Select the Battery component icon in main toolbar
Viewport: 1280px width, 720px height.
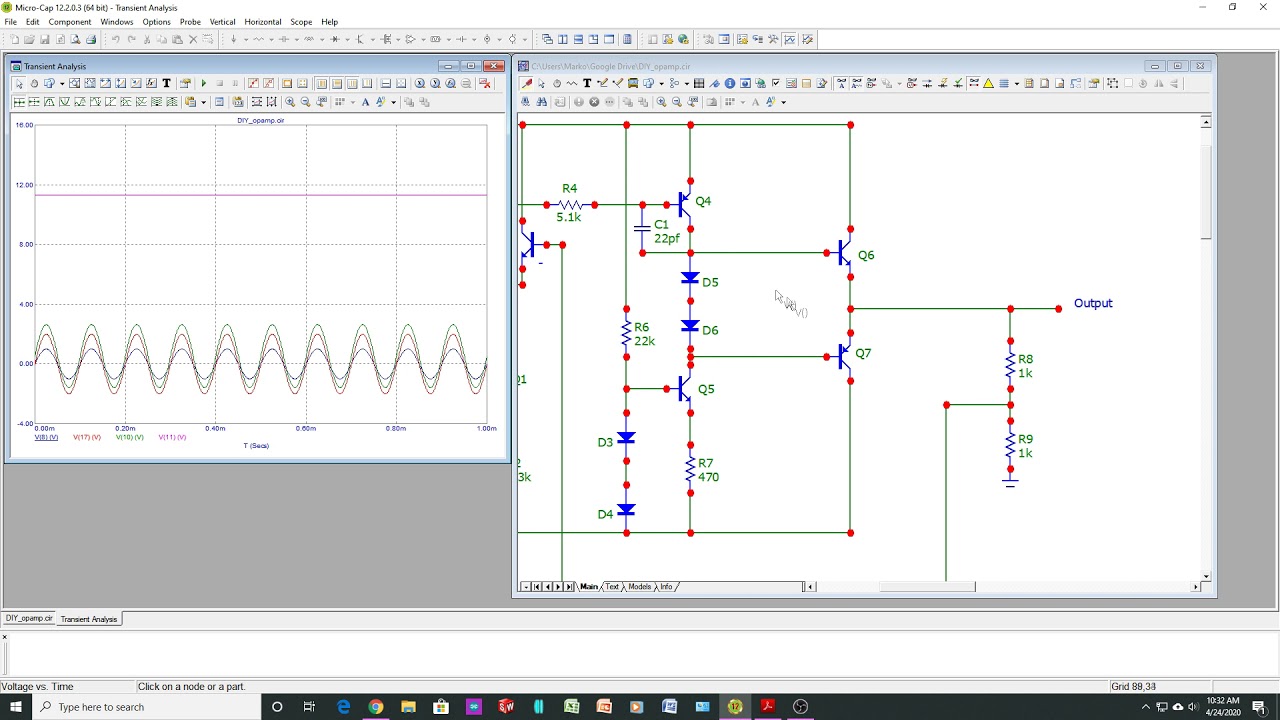[461, 39]
